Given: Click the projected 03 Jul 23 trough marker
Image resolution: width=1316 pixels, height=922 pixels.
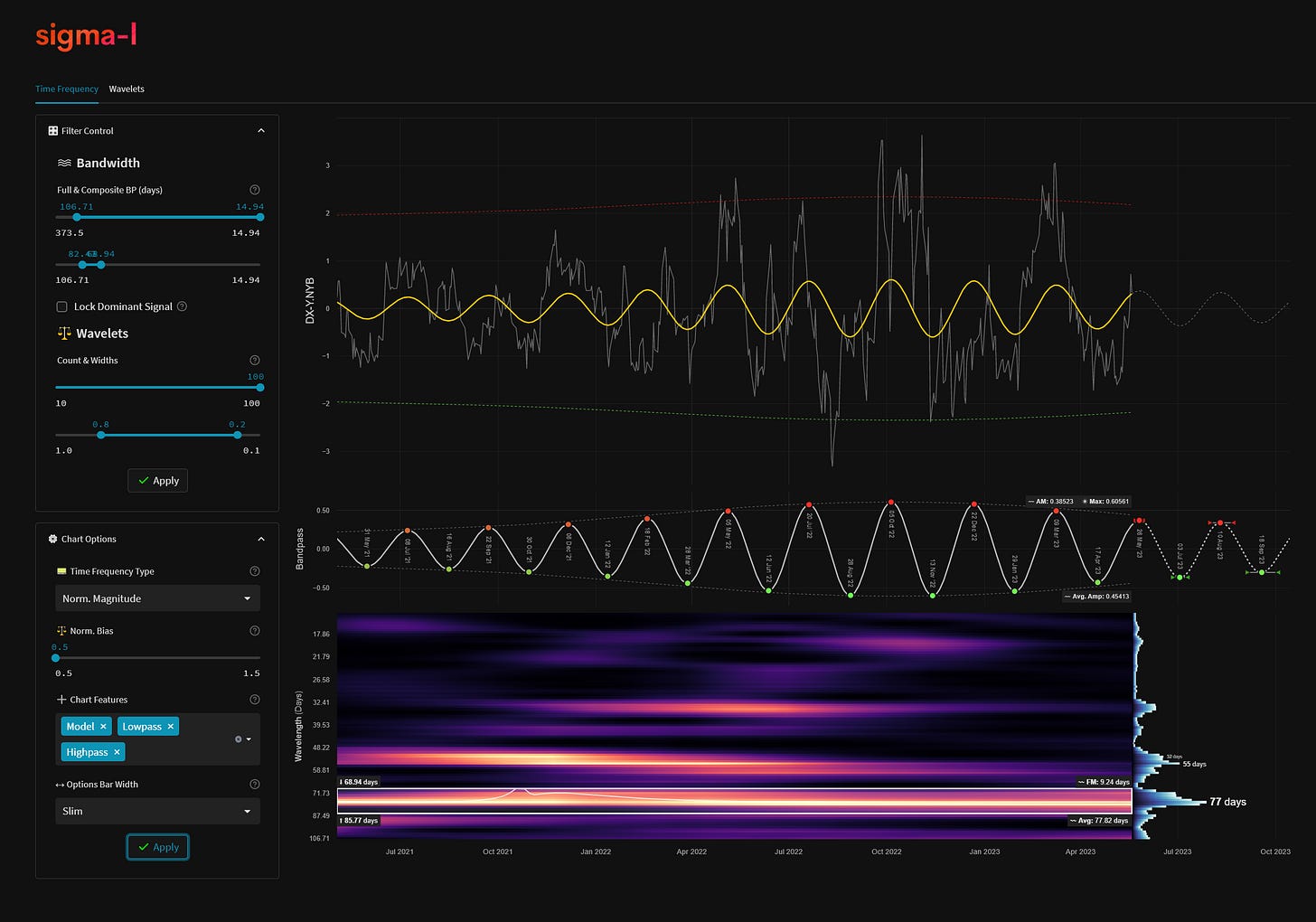Looking at the screenshot, I should click(1180, 577).
